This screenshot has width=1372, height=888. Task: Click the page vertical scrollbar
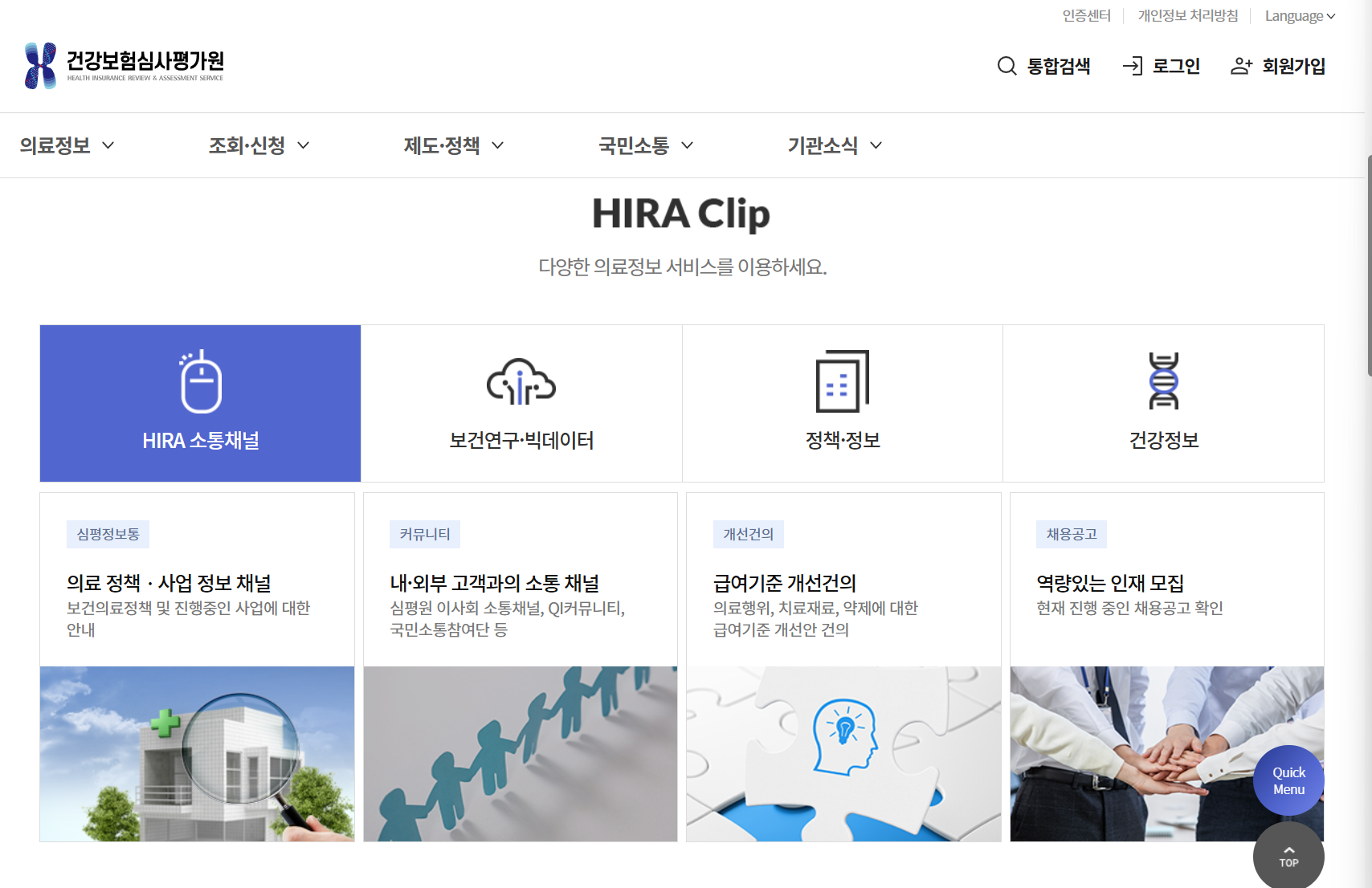[1369, 265]
